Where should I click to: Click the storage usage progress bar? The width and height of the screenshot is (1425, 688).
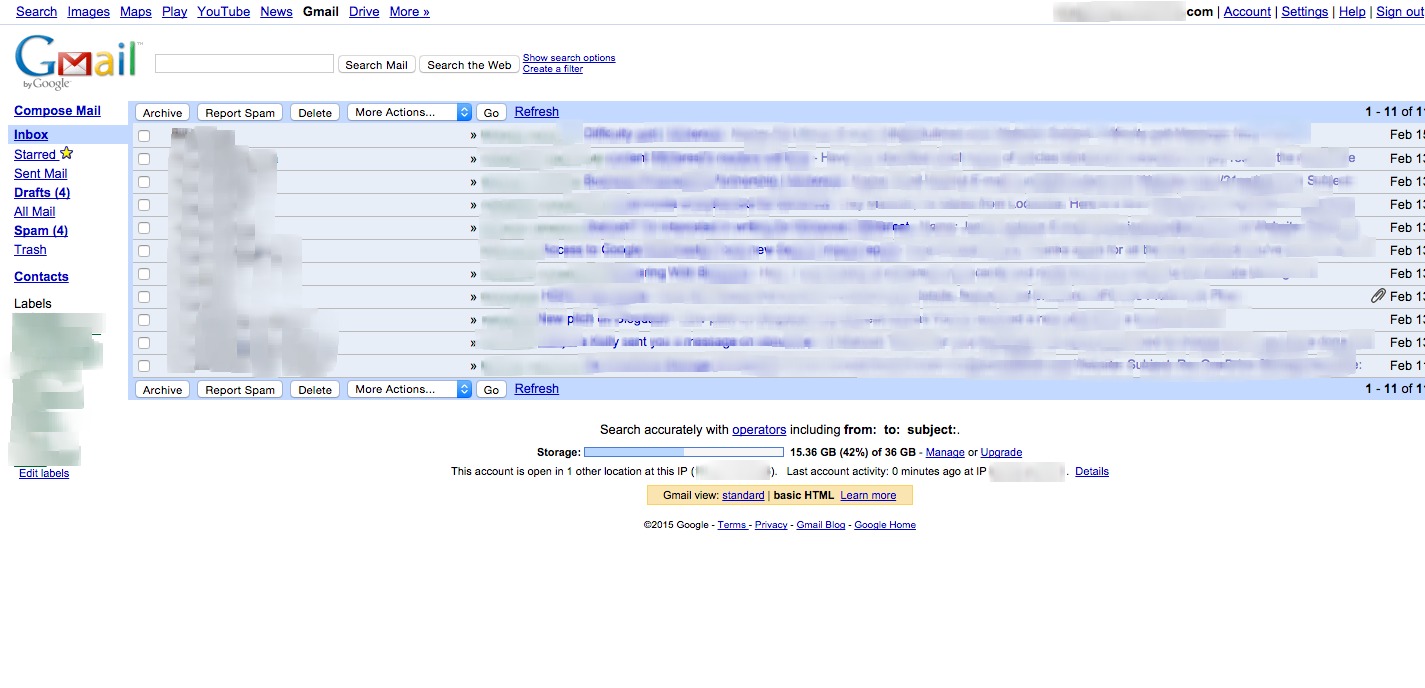pos(684,452)
